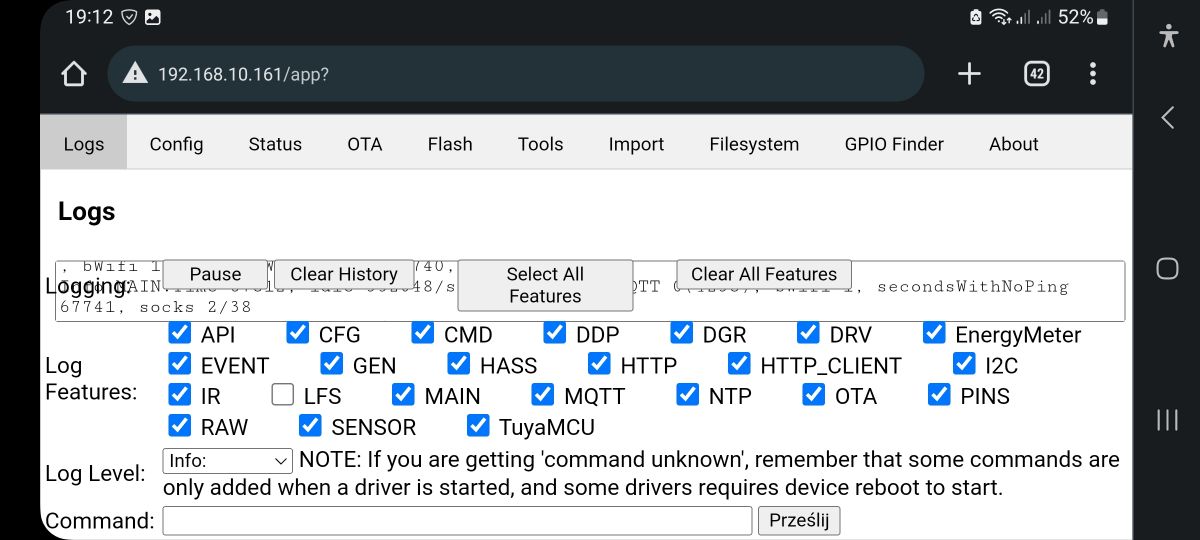Enable the LFS log feature checkbox

282,395
